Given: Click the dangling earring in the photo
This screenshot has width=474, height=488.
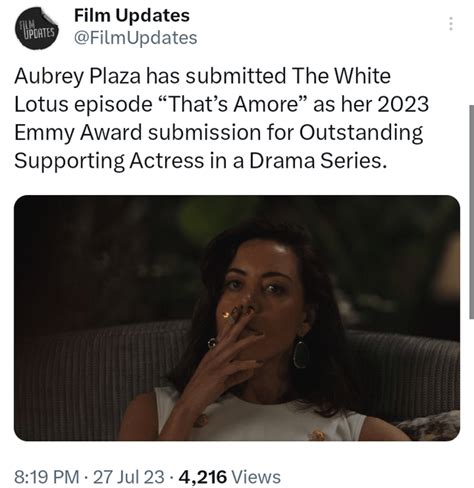Looking at the screenshot, I should tap(301, 352).
